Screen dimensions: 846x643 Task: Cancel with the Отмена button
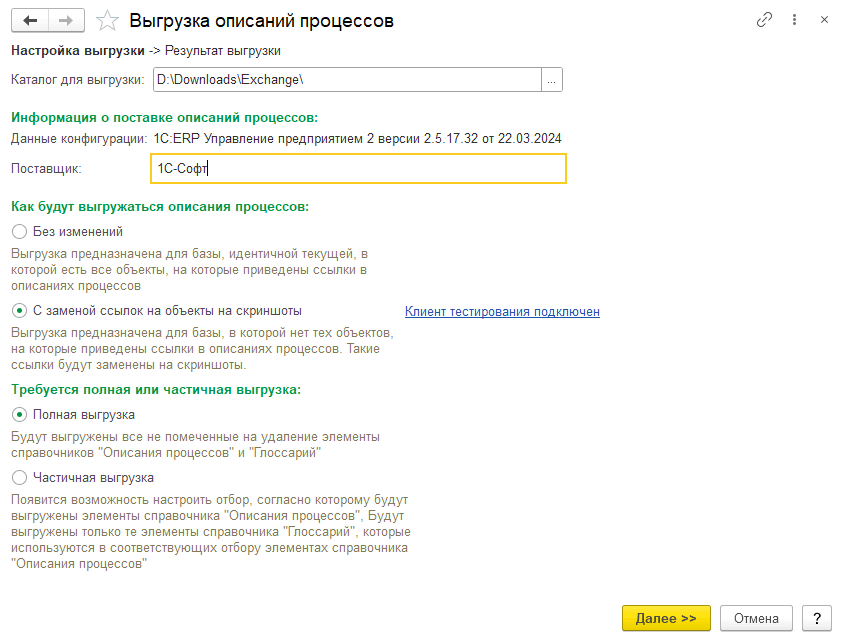tap(756, 618)
